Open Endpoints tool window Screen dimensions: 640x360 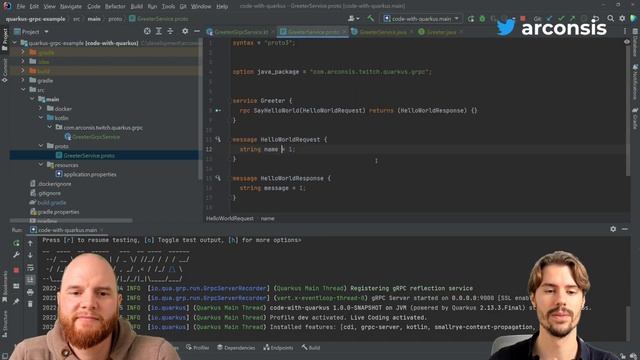click(278, 348)
